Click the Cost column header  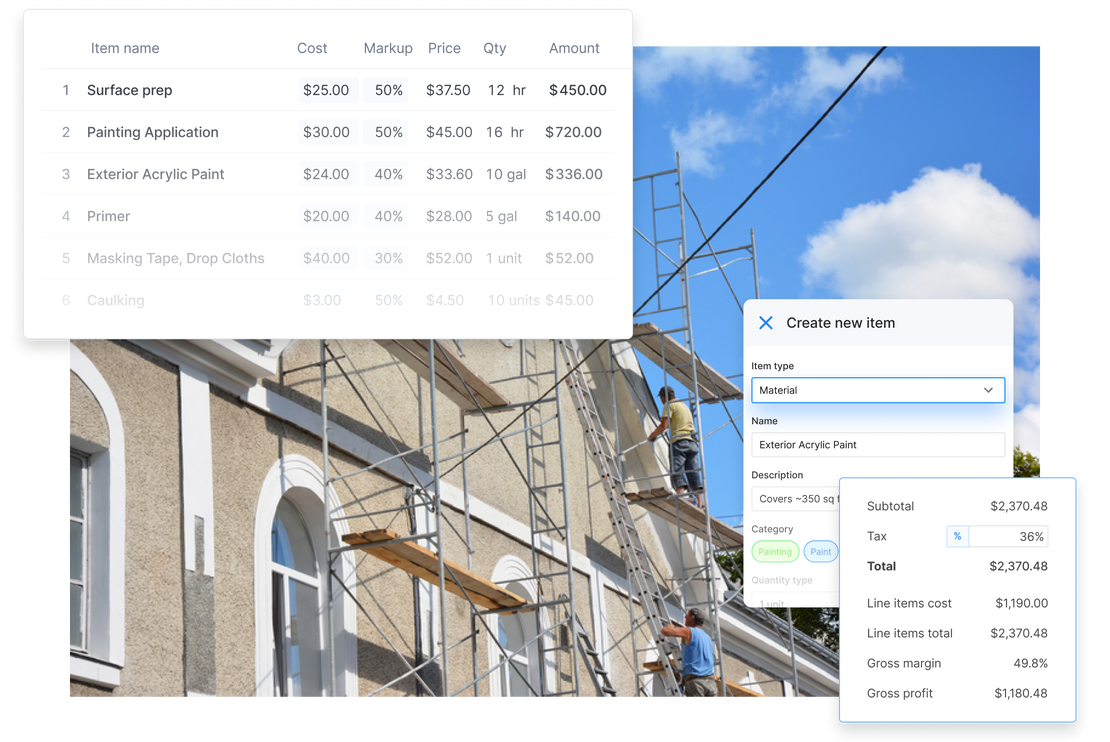point(311,48)
